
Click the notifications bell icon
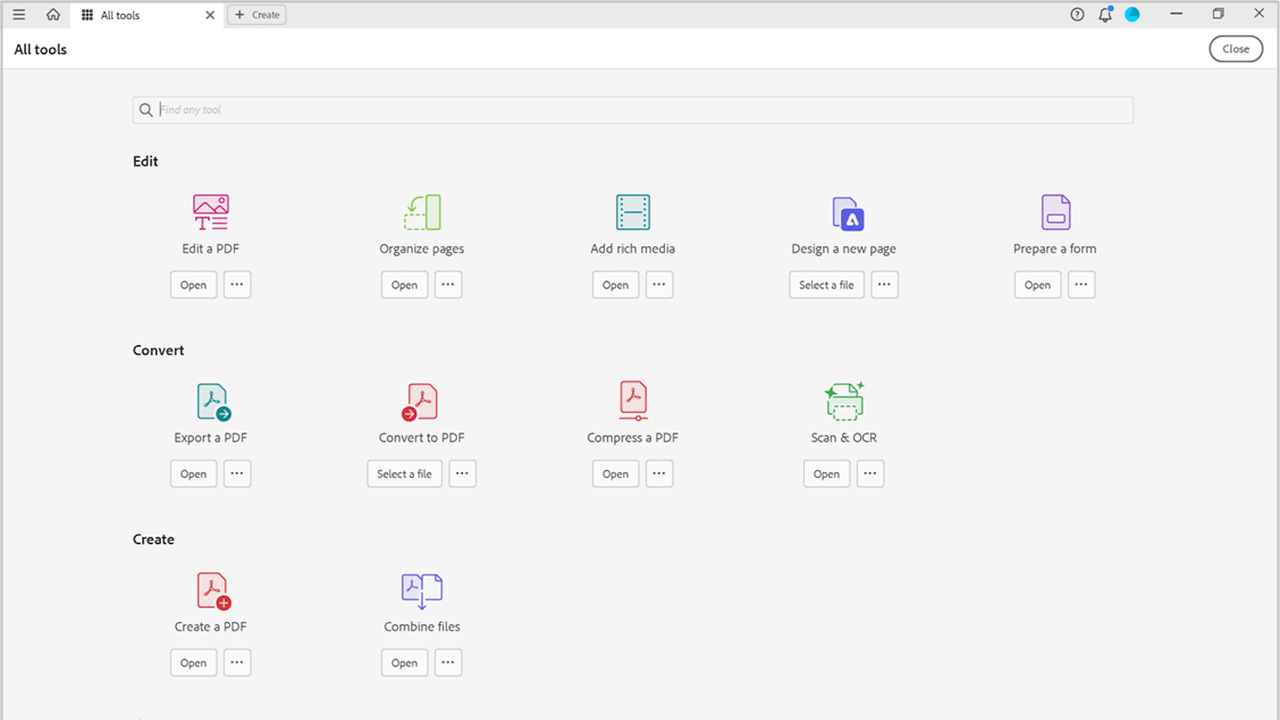[x=1104, y=14]
